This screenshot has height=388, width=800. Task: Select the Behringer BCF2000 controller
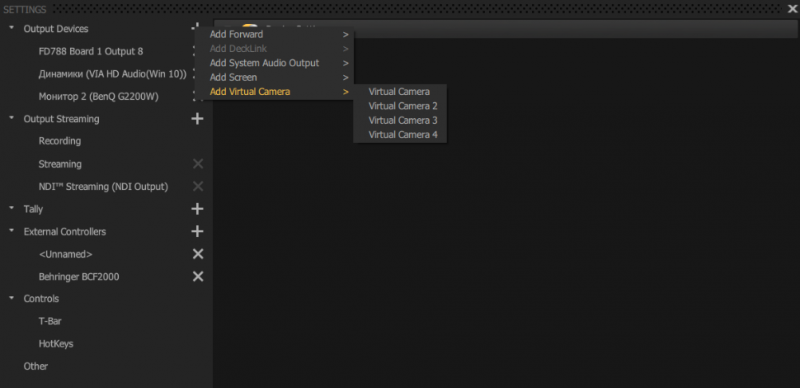click(x=79, y=277)
